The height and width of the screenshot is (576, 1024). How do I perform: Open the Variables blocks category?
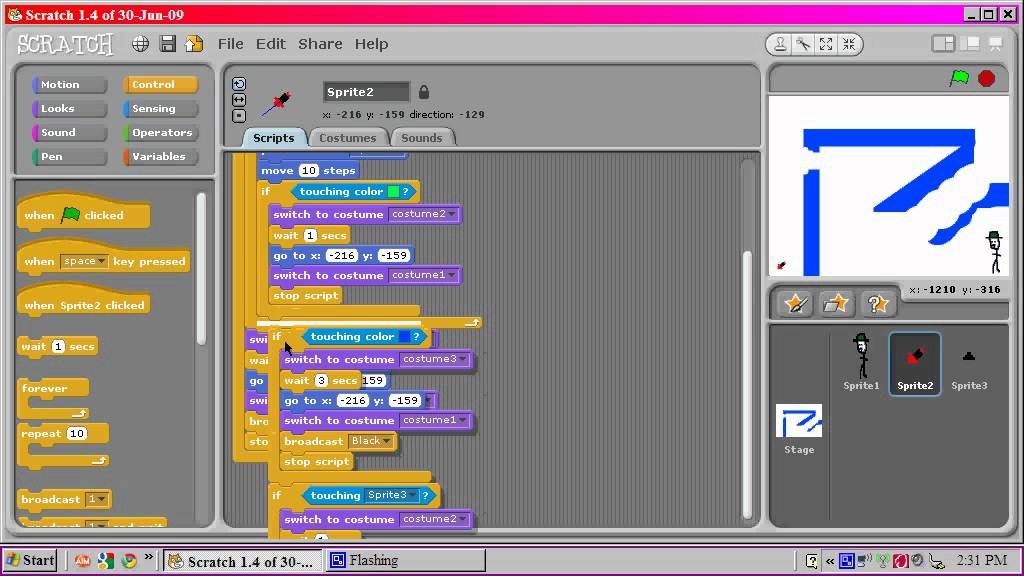coord(161,157)
